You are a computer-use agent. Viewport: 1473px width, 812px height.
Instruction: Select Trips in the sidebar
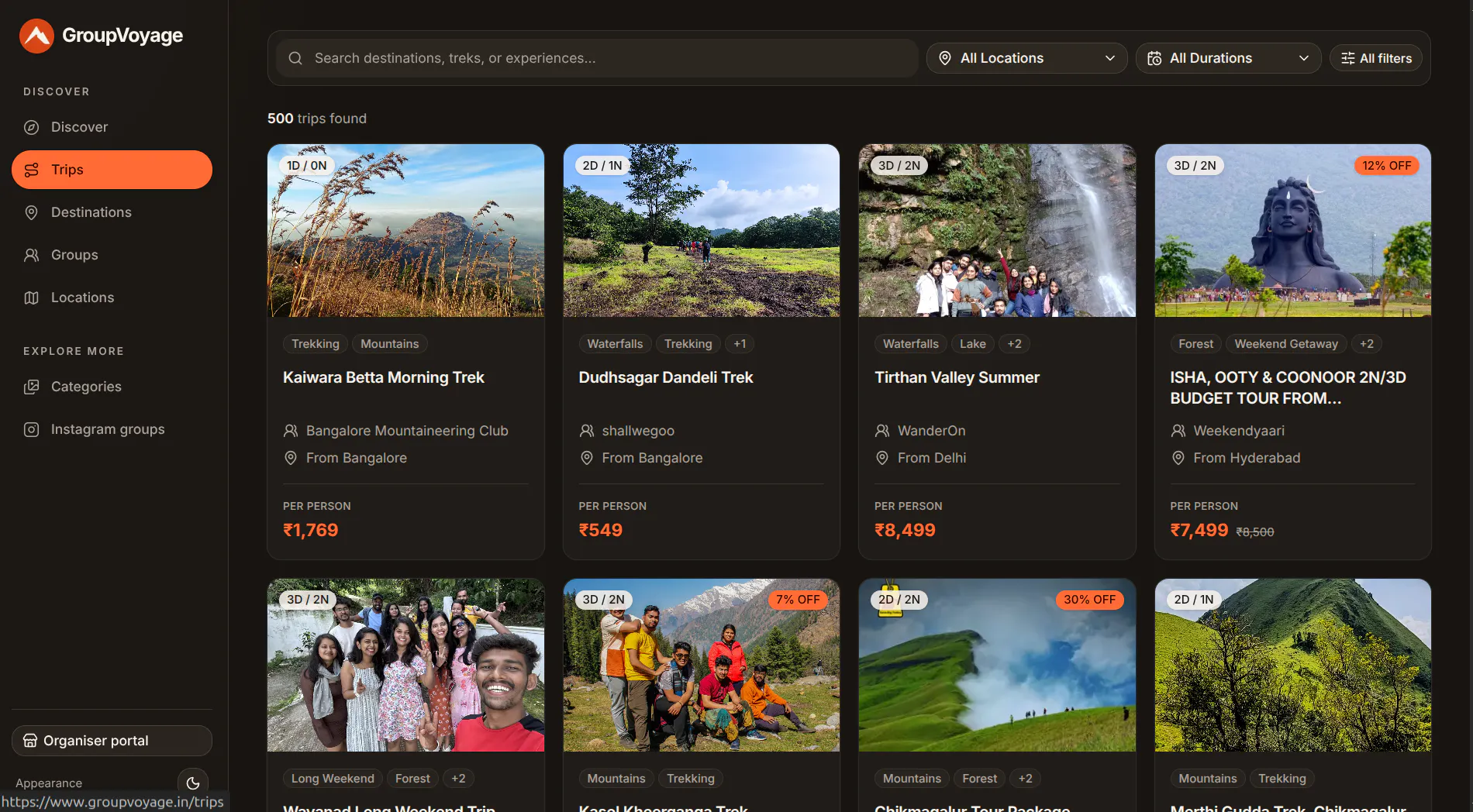pyautogui.click(x=112, y=170)
